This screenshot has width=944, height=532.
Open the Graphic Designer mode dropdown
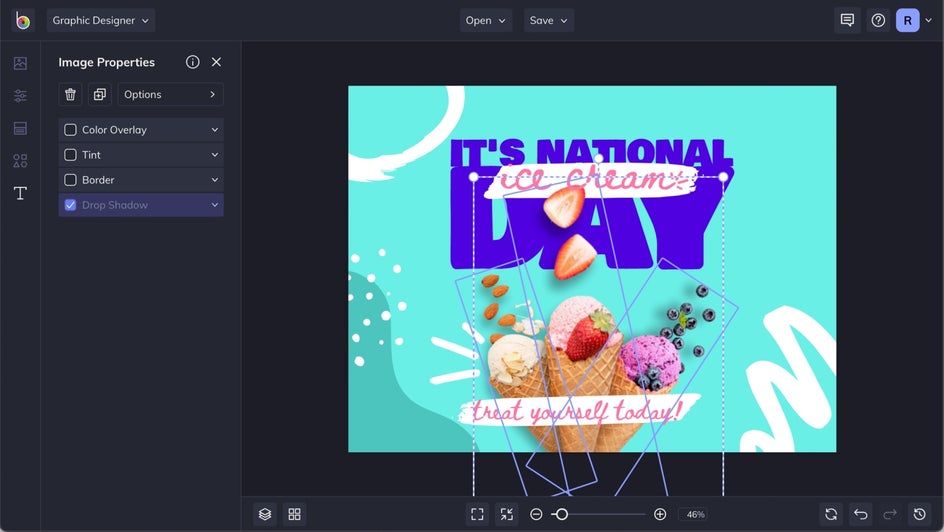[101, 20]
